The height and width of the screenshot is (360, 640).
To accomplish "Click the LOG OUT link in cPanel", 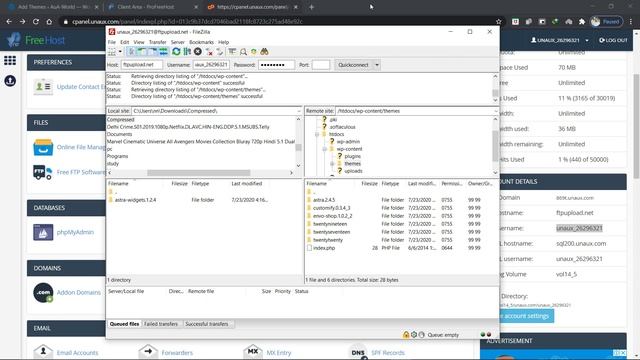I will [613, 40].
